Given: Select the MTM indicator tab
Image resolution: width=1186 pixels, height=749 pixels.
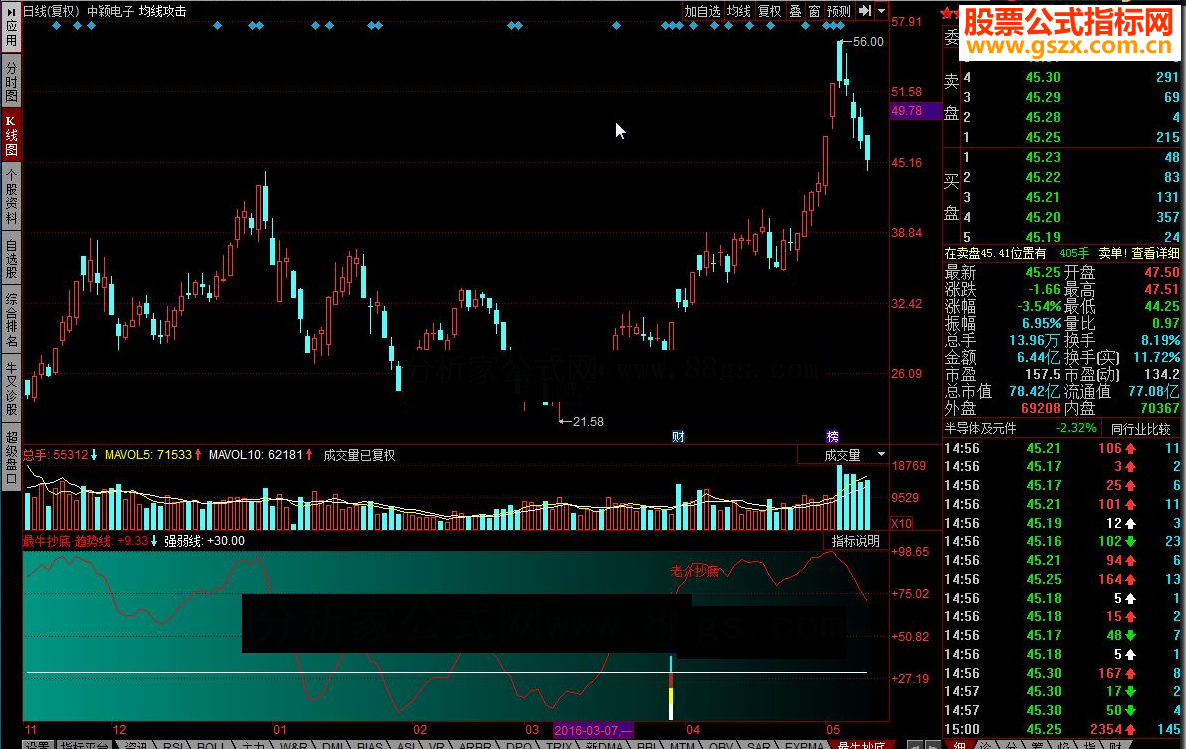Looking at the screenshot, I should (682, 744).
